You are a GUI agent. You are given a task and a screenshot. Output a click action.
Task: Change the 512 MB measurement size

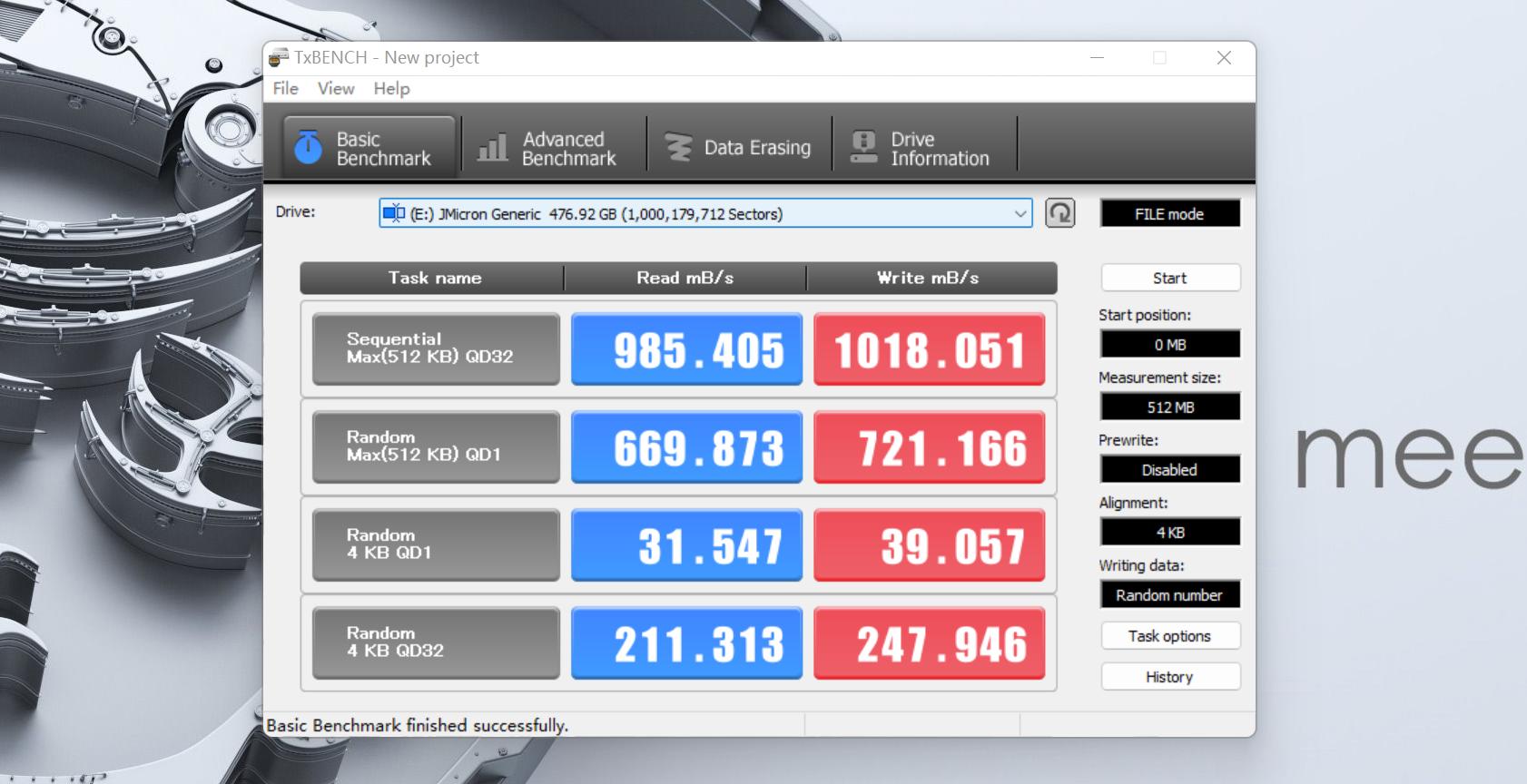(x=1170, y=407)
